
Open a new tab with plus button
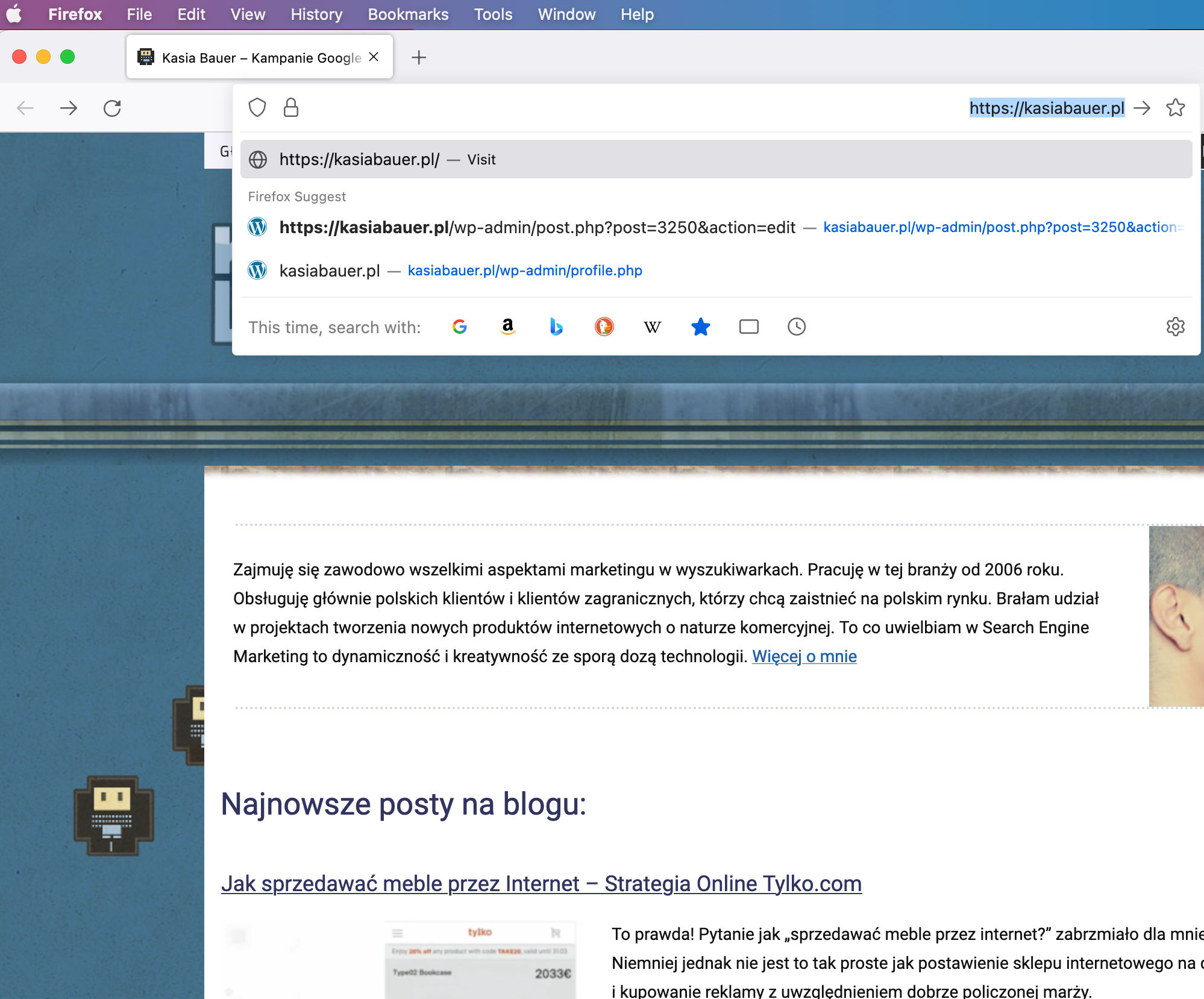pos(419,57)
